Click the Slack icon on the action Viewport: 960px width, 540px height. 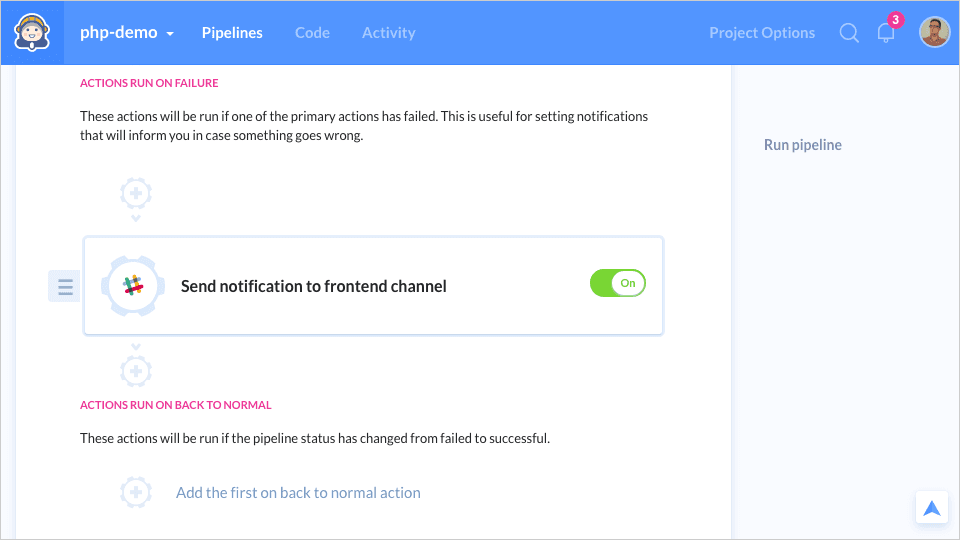point(133,286)
